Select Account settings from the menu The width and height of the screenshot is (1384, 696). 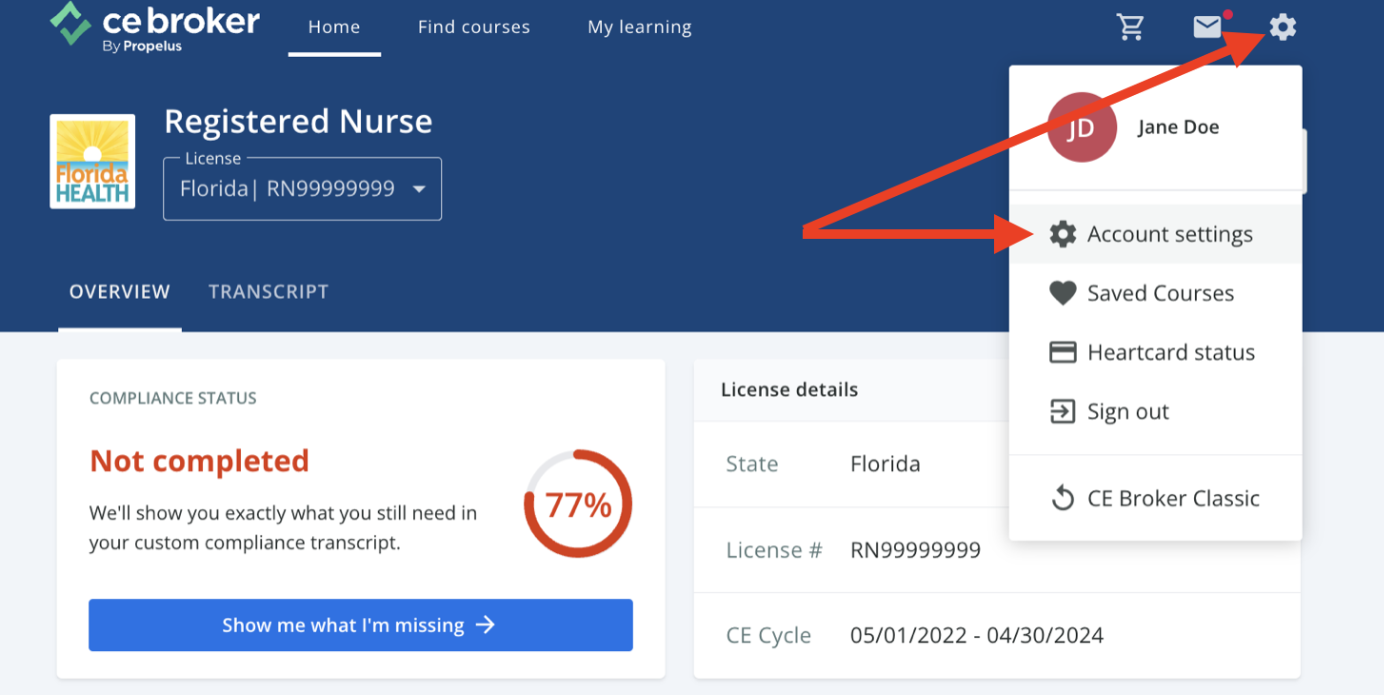pyautogui.click(x=1155, y=234)
